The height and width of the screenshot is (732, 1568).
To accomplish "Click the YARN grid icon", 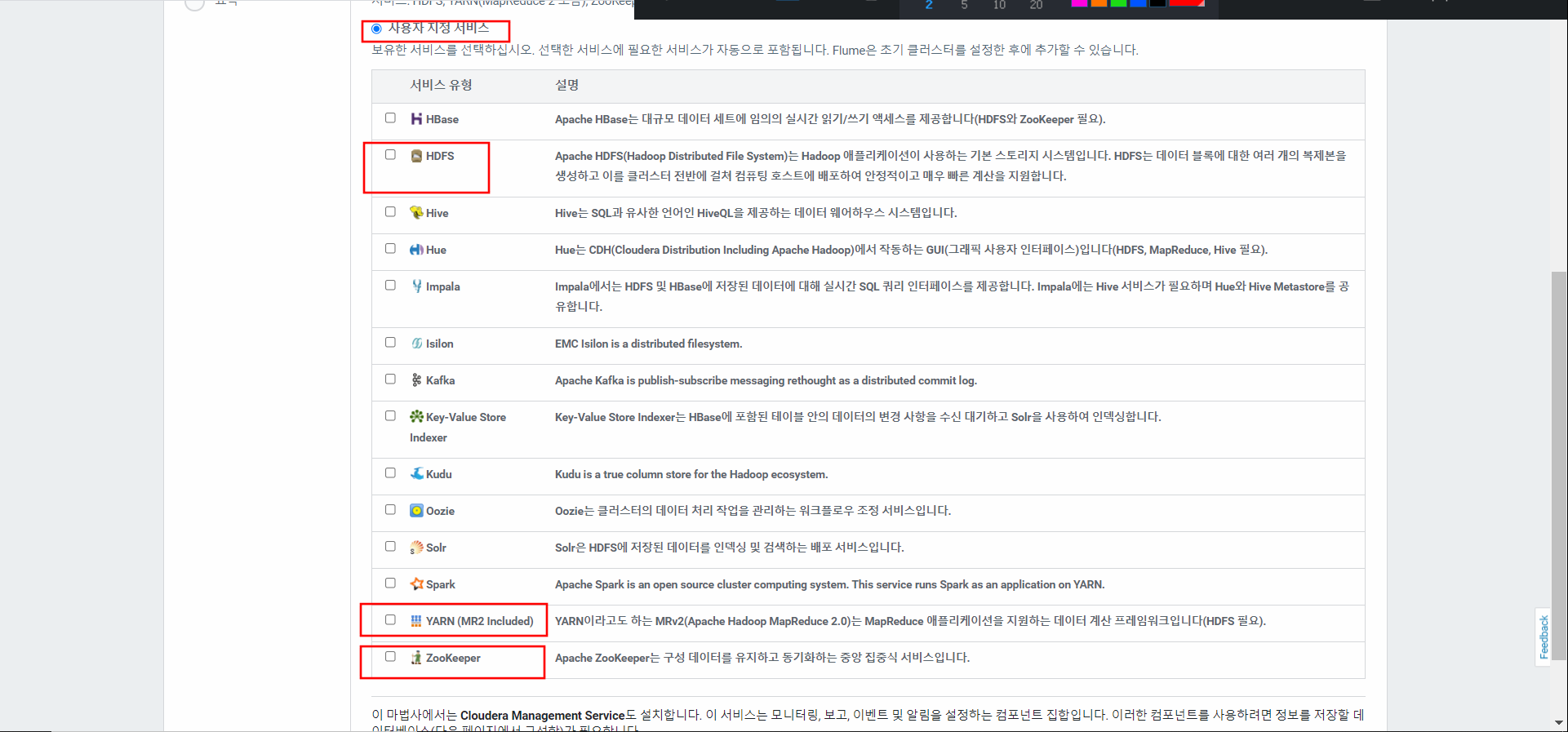I will [x=416, y=621].
